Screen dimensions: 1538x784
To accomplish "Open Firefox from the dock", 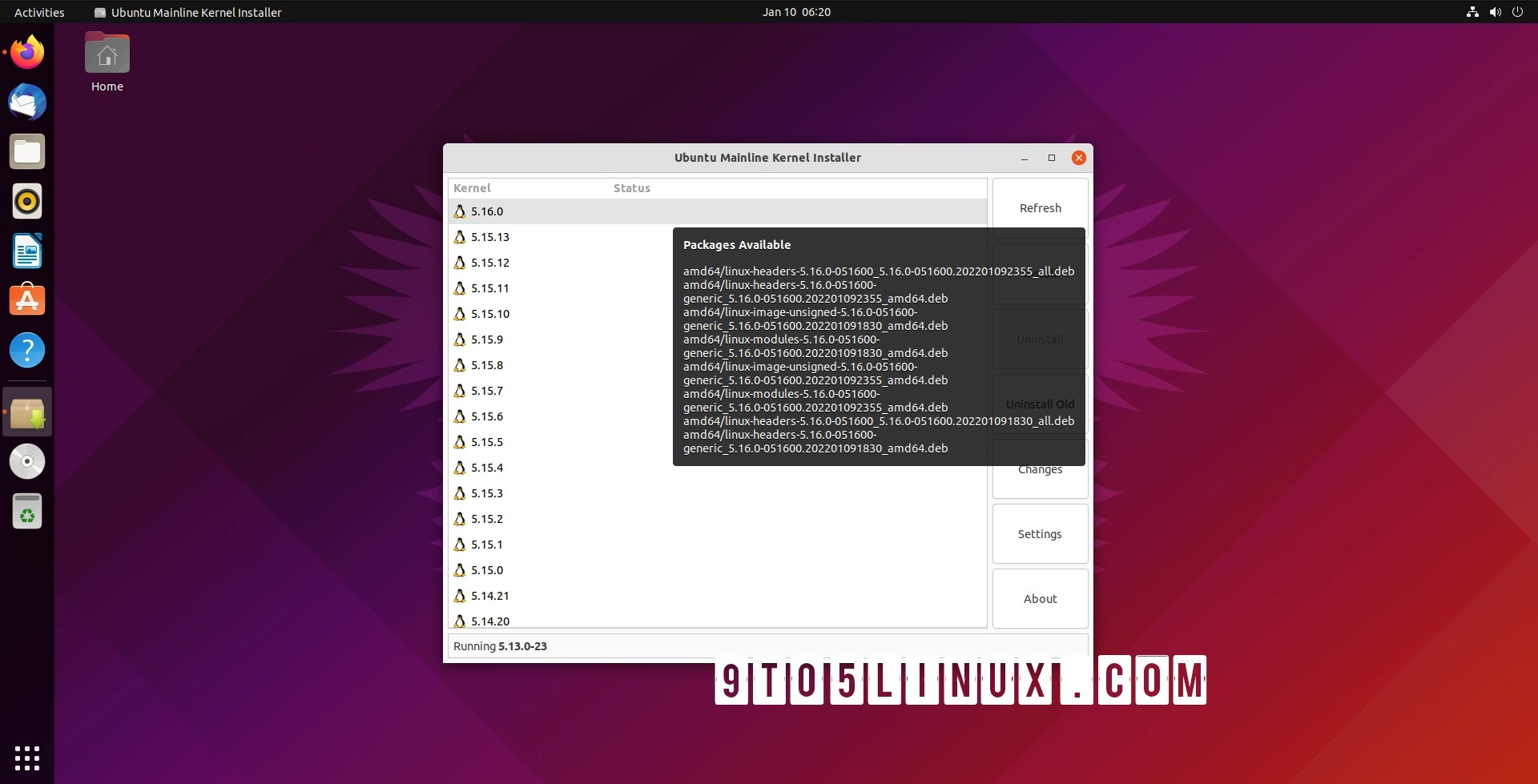I will point(27,52).
